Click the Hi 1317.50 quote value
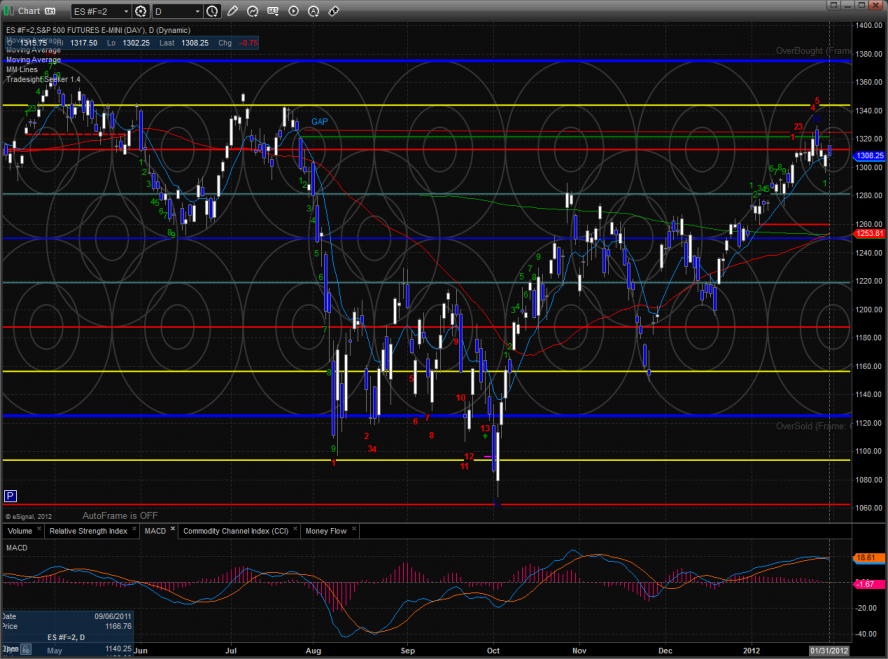 coord(84,43)
